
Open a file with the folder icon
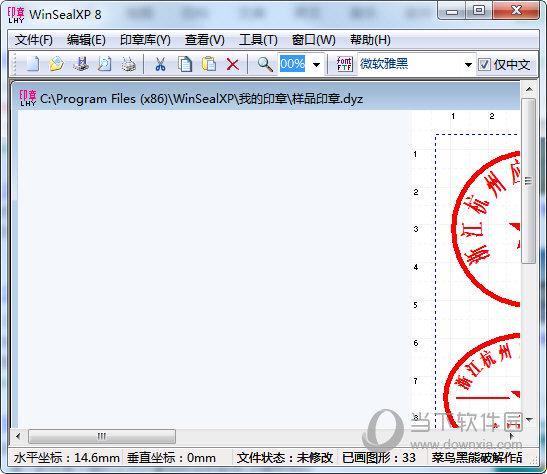coord(56,64)
